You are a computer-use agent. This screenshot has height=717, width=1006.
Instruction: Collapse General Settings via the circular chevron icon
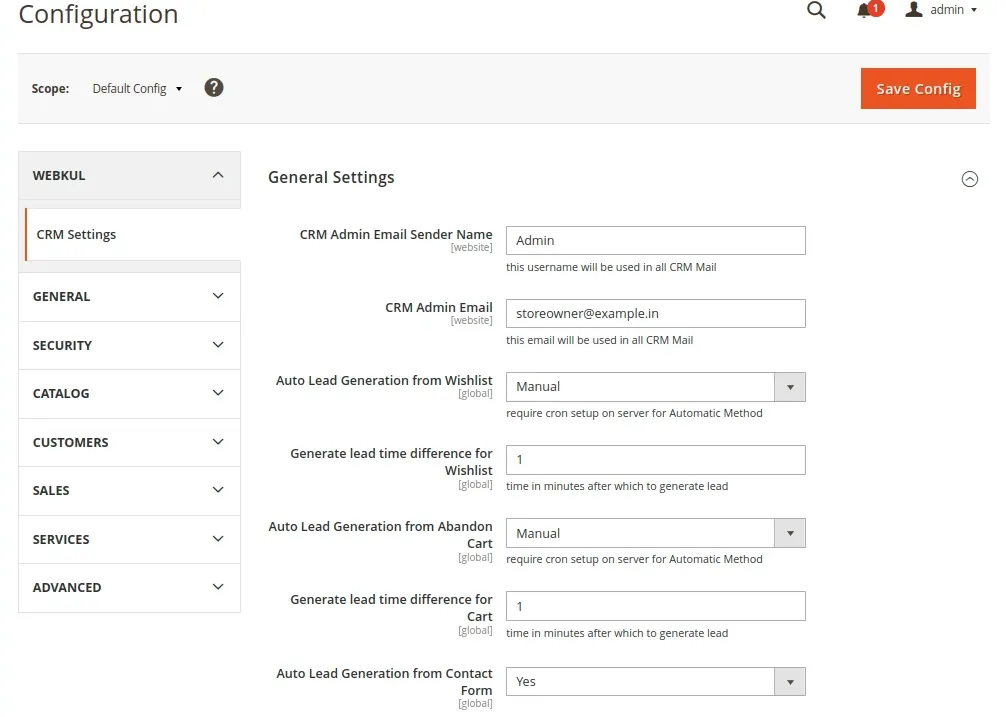pyautogui.click(x=969, y=178)
